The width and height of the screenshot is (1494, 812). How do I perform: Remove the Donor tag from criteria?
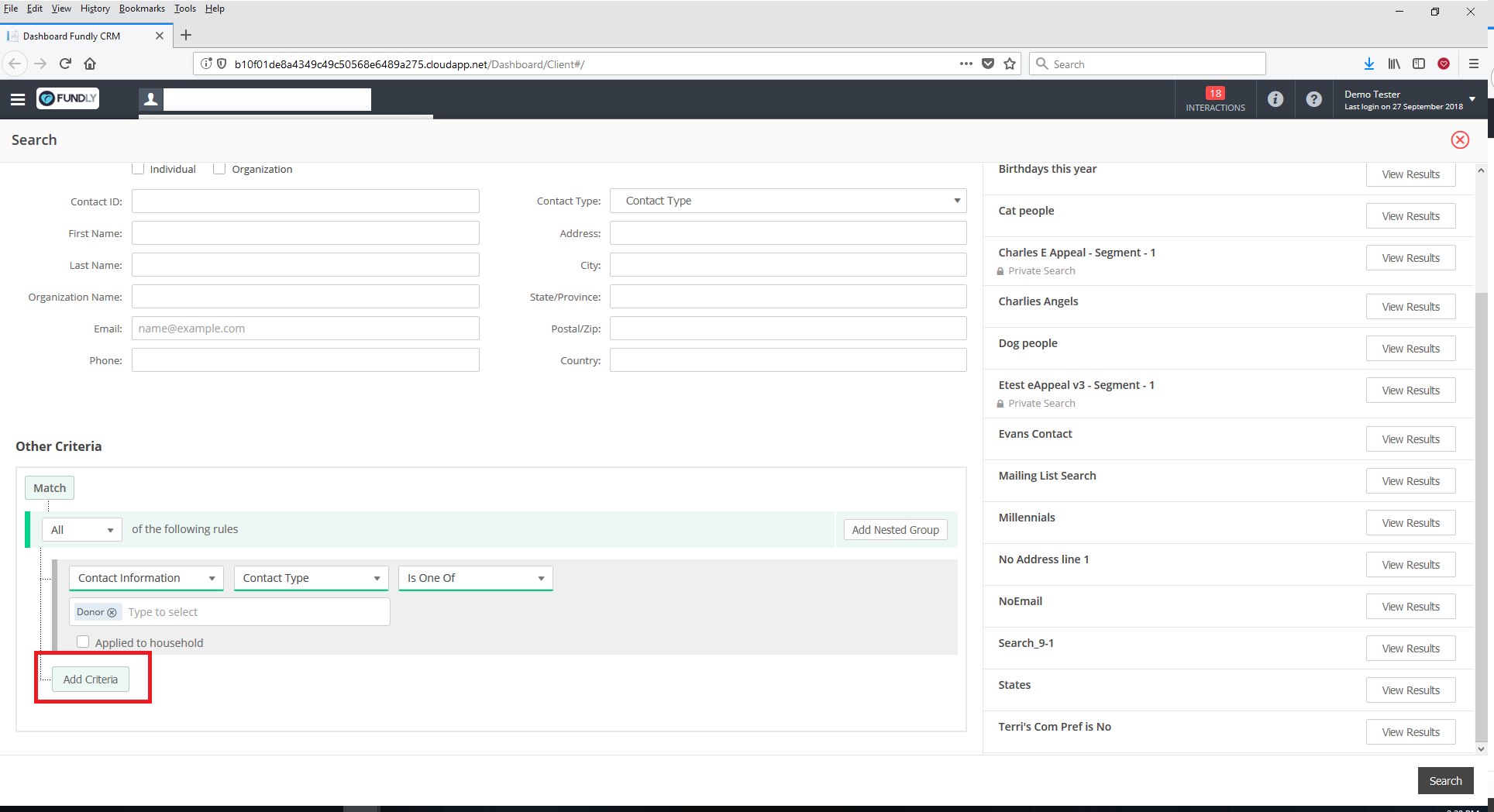[x=112, y=612]
